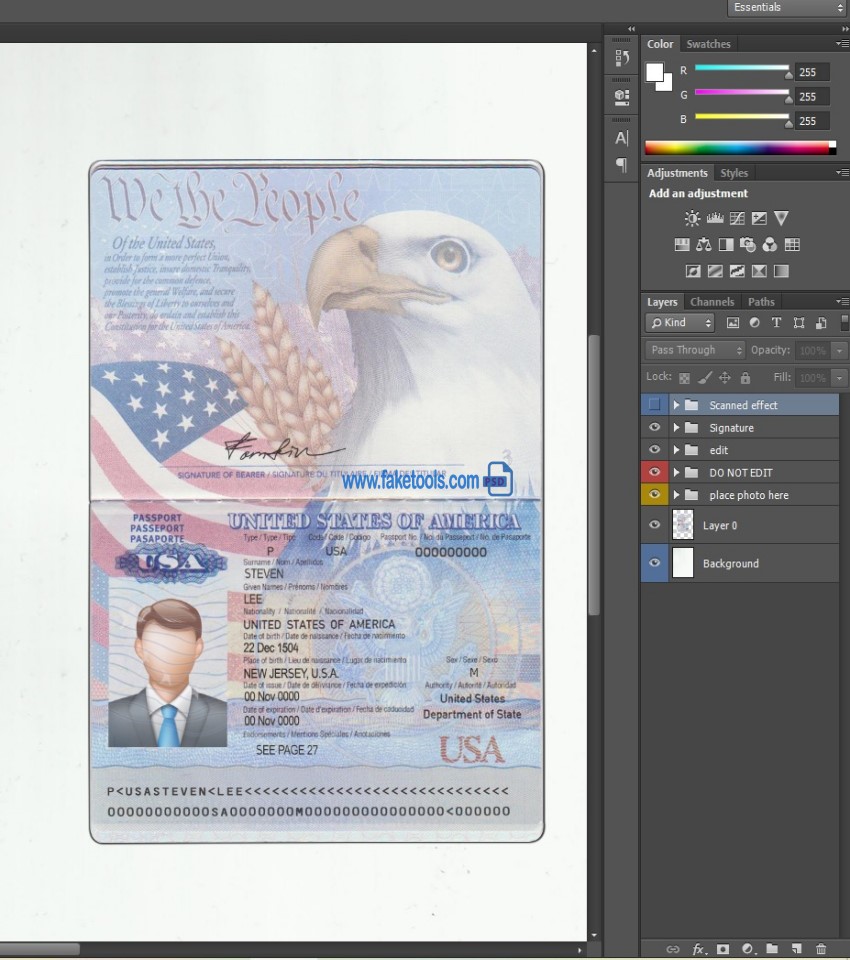Filter layers by adjustment layers
Image resolution: width=850 pixels, height=960 pixels.
click(754, 323)
